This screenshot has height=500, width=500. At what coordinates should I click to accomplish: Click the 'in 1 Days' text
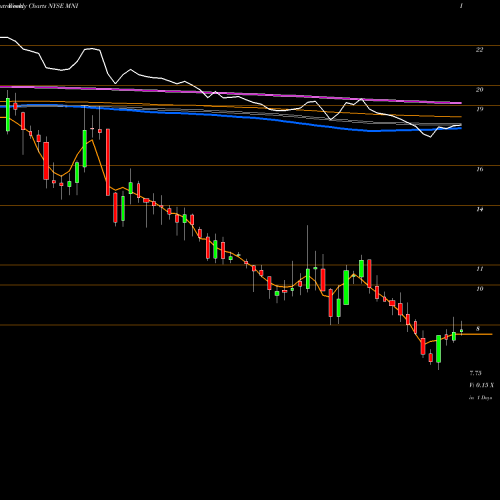click(480, 398)
